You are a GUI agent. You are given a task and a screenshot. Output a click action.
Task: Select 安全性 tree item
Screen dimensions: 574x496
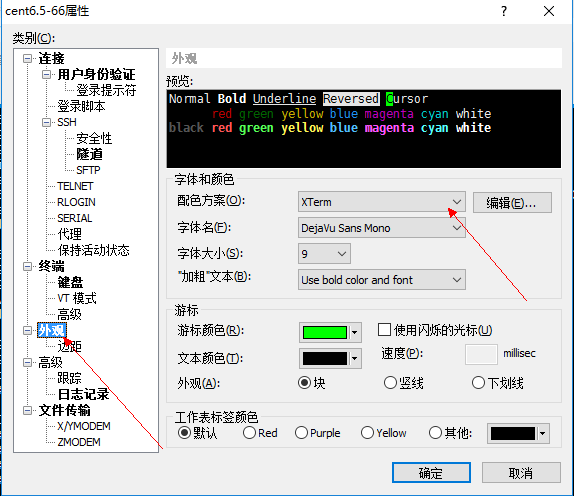[94, 138]
